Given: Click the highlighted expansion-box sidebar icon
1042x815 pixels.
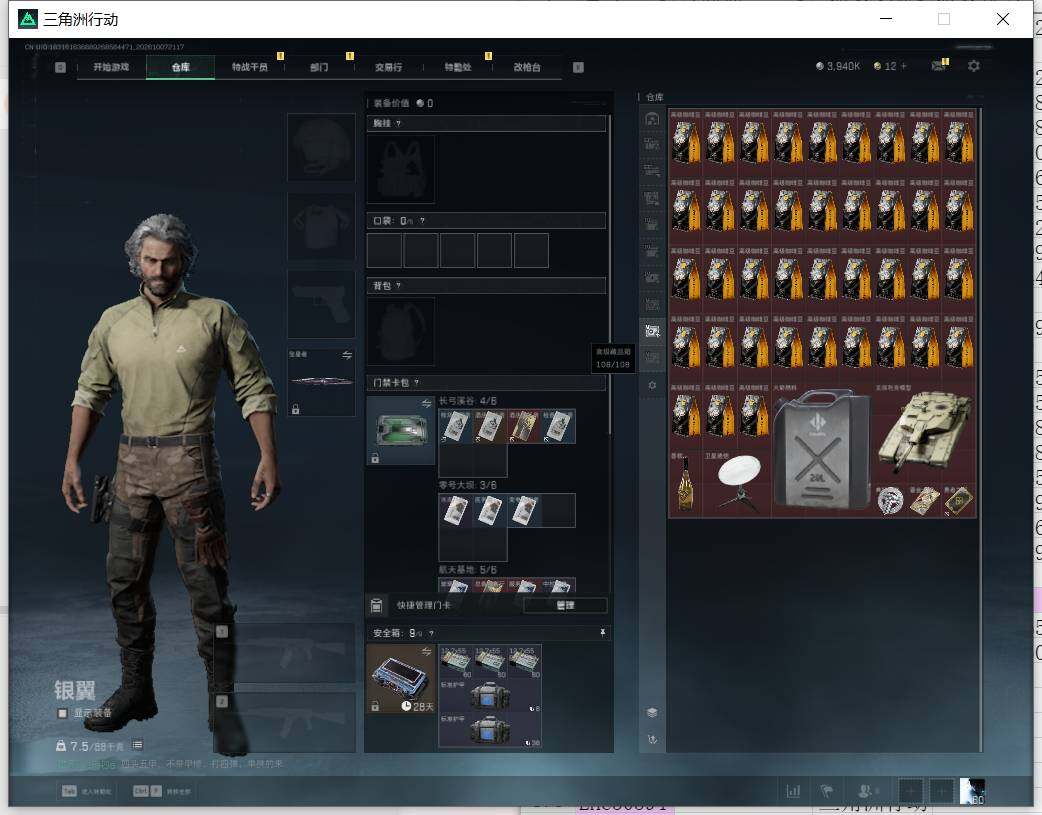Looking at the screenshot, I should pos(653,330).
